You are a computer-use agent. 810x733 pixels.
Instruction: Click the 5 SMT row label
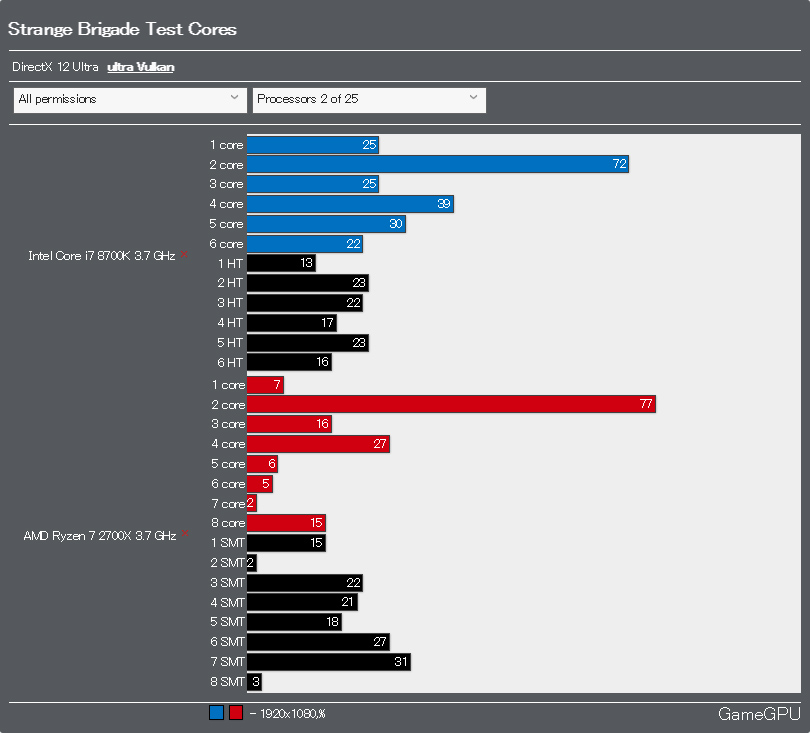tap(228, 622)
